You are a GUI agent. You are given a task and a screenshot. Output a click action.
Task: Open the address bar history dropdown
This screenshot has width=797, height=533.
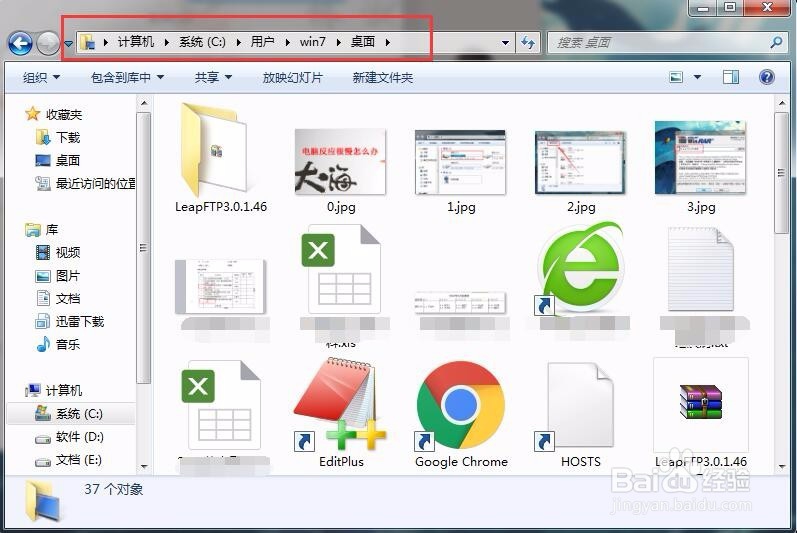[x=505, y=43]
